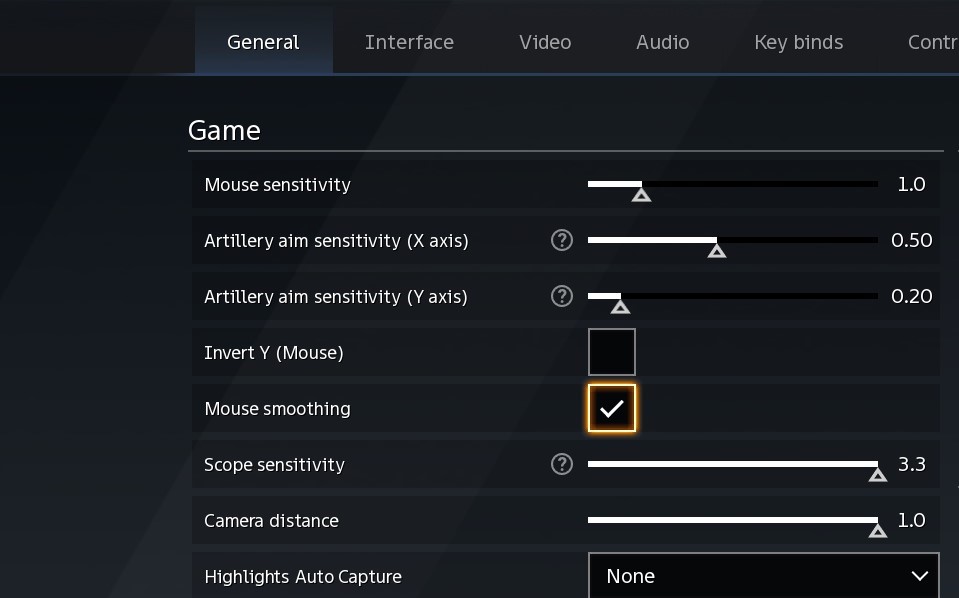Viewport: 959px width, 598px height.
Task: Open the Highlights Auto Capture dropdown
Action: pyautogui.click(x=763, y=576)
